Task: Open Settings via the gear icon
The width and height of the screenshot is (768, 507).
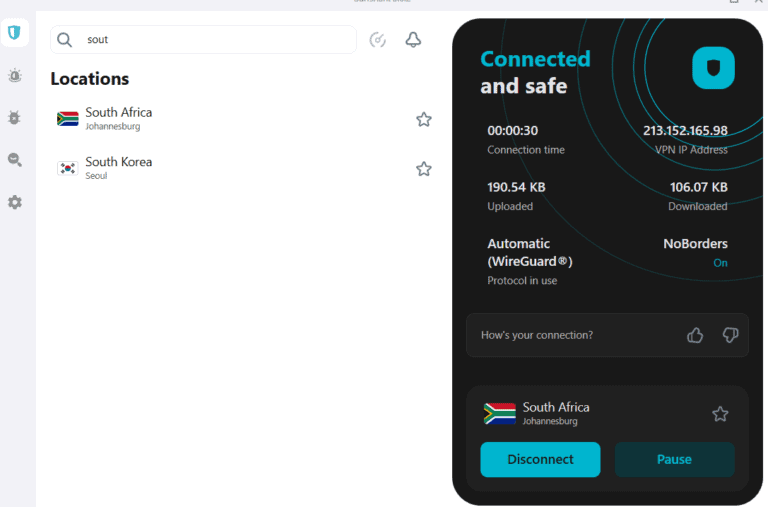Action: click(14, 202)
